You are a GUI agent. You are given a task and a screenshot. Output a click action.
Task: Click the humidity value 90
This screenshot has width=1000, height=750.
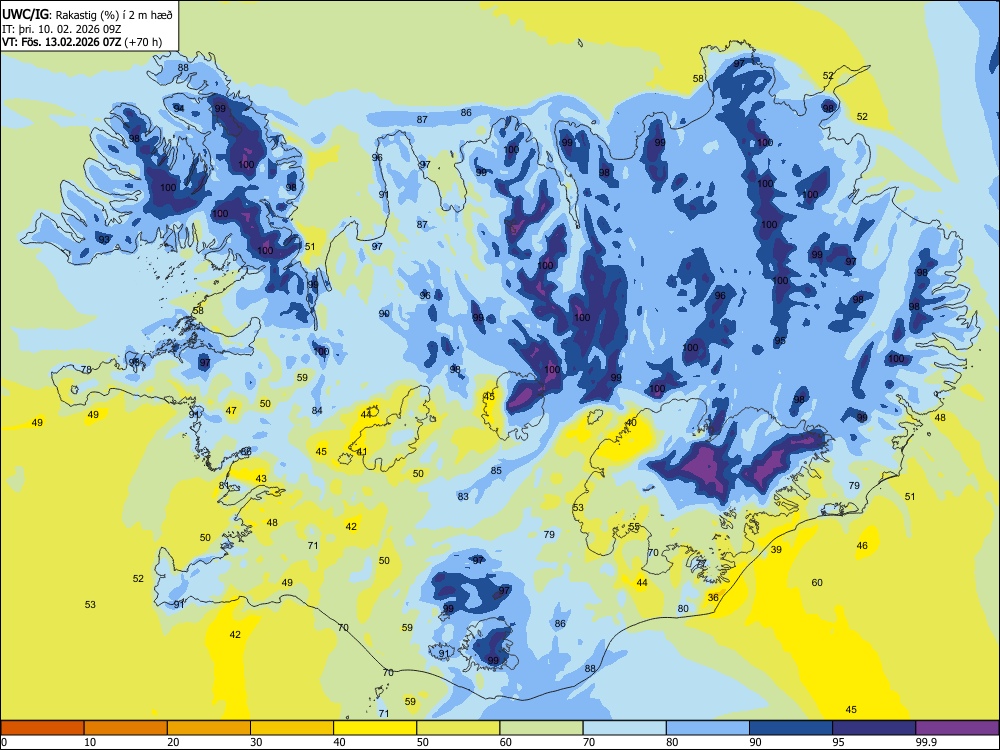tap(384, 314)
